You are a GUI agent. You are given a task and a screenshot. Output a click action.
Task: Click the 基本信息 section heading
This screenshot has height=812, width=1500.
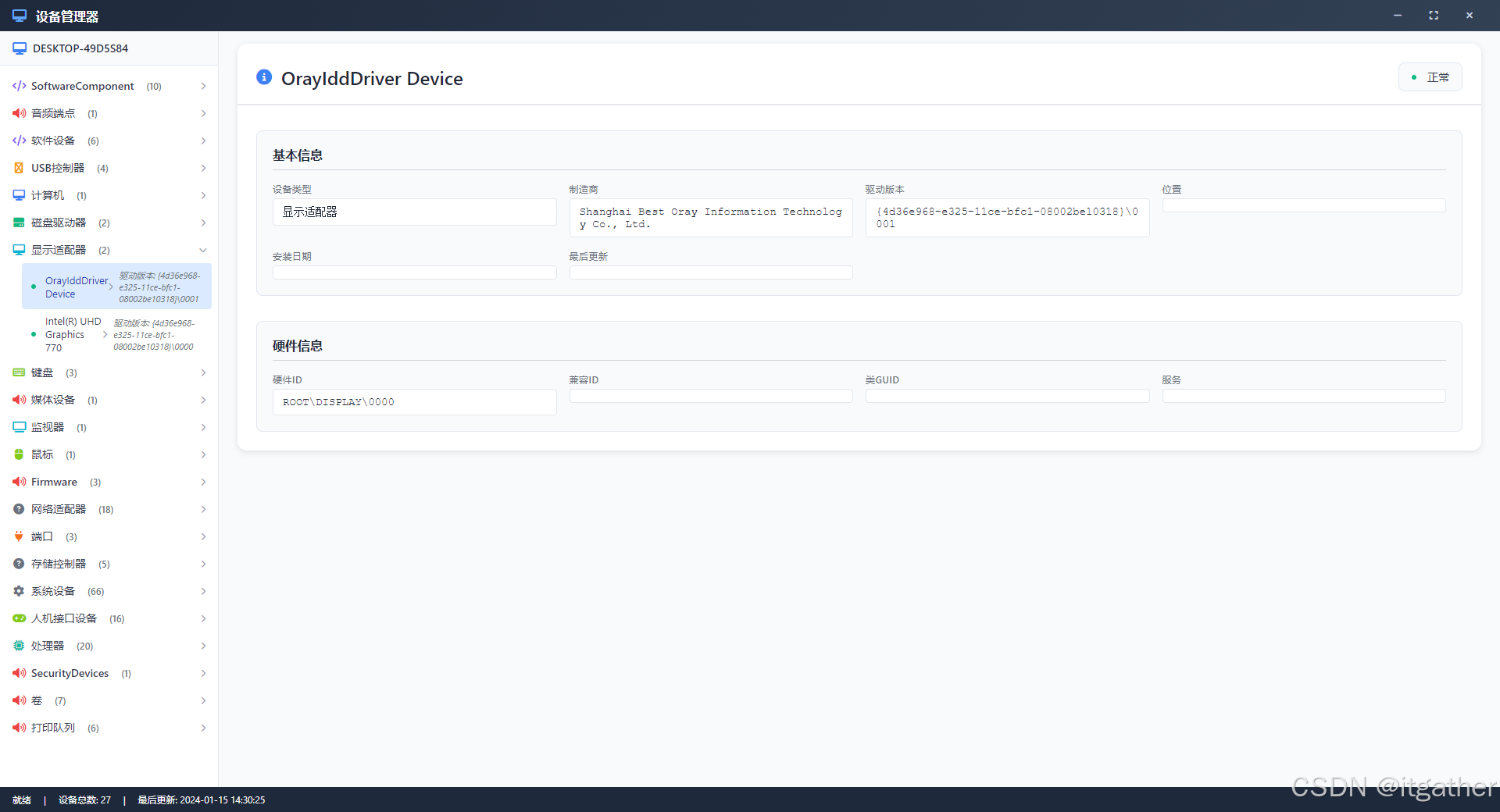pyautogui.click(x=298, y=155)
